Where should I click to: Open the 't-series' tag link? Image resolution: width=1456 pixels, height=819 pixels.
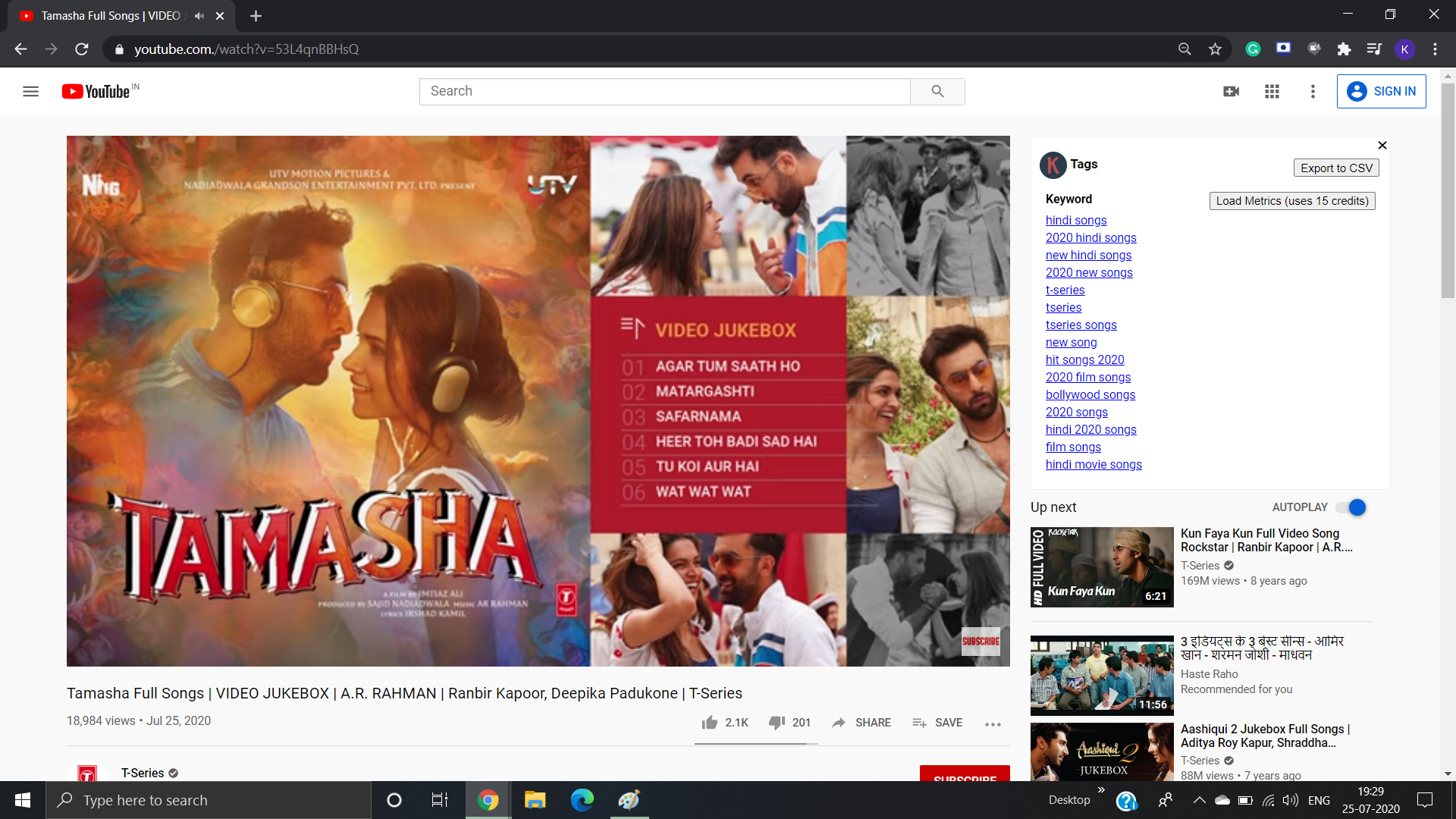point(1065,290)
